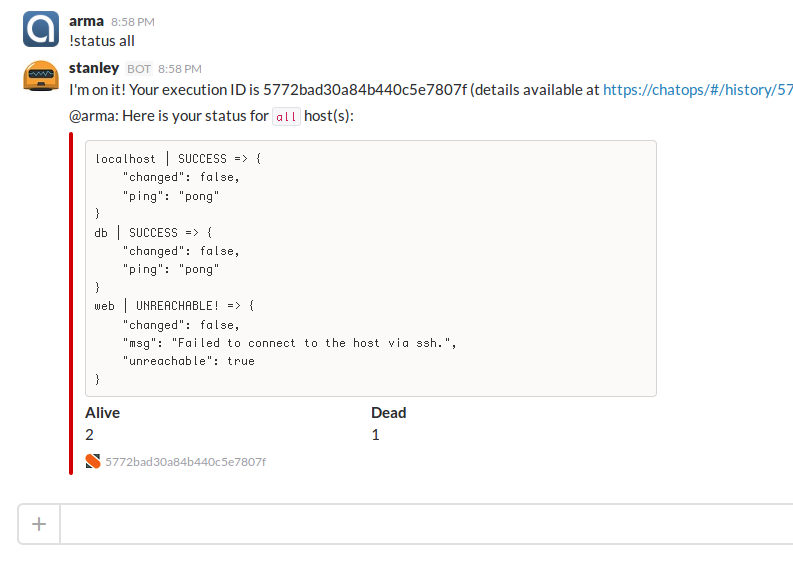
Task: Click the 'Failed to connect' message line
Action: point(289,343)
